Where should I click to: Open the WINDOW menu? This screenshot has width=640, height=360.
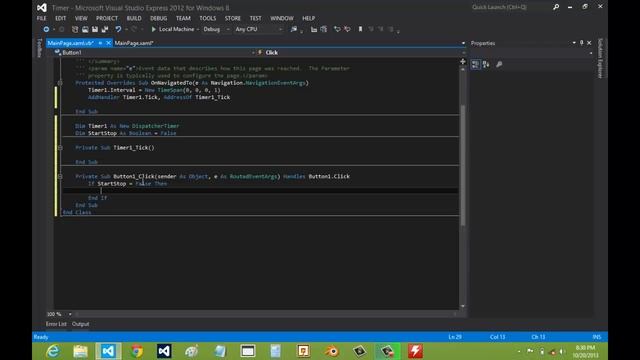point(282,18)
